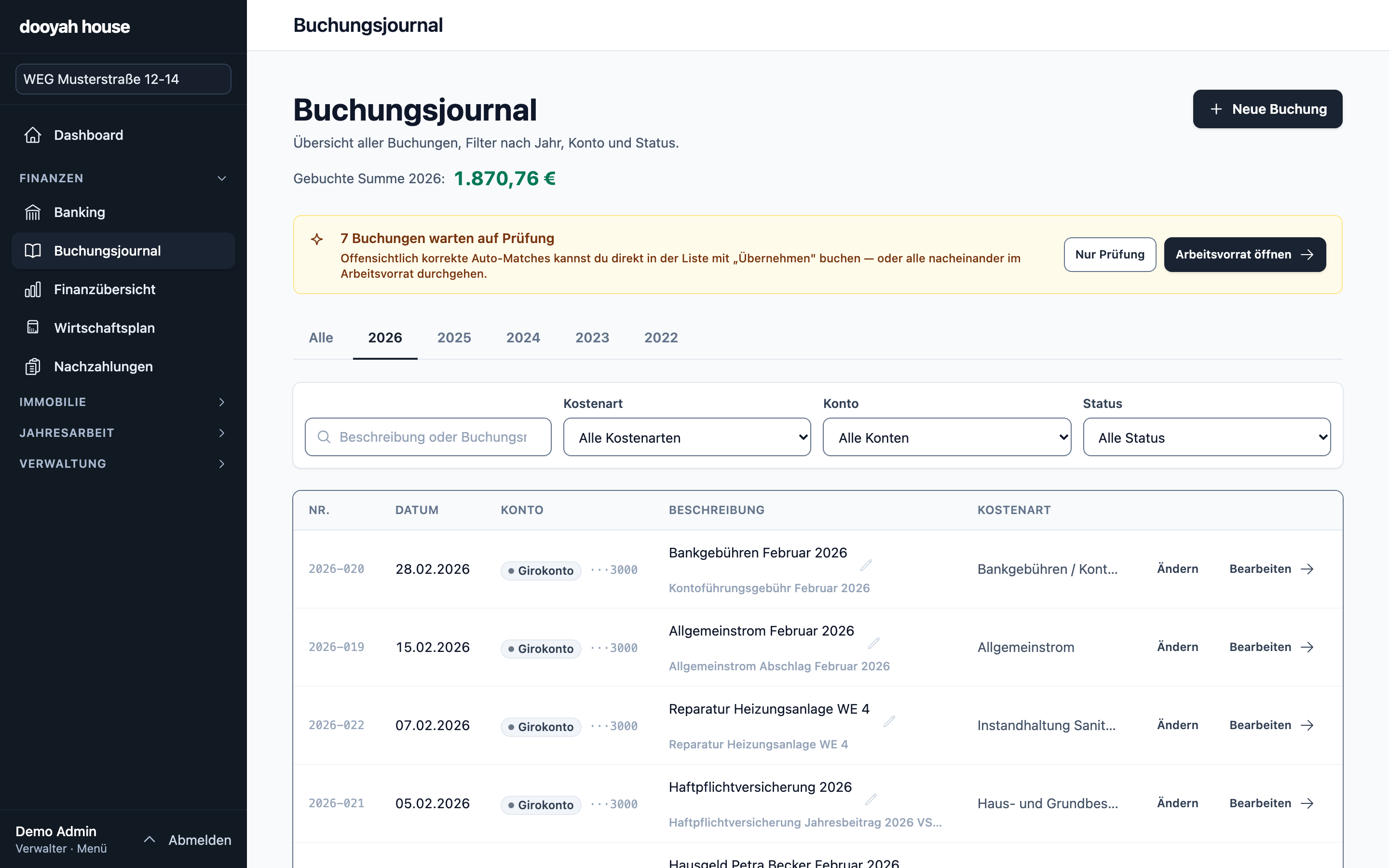Open the Konto dropdown Alle Konten
This screenshot has height=868, width=1389.
click(946, 437)
